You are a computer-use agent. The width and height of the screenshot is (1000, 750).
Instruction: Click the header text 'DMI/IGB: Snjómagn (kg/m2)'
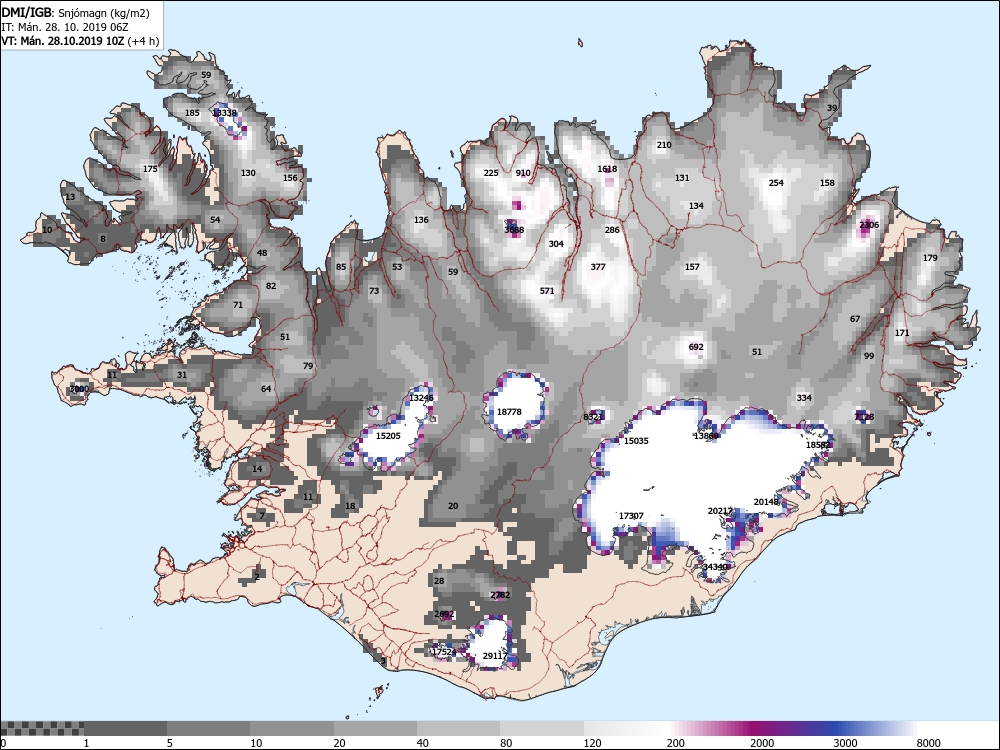76,13
